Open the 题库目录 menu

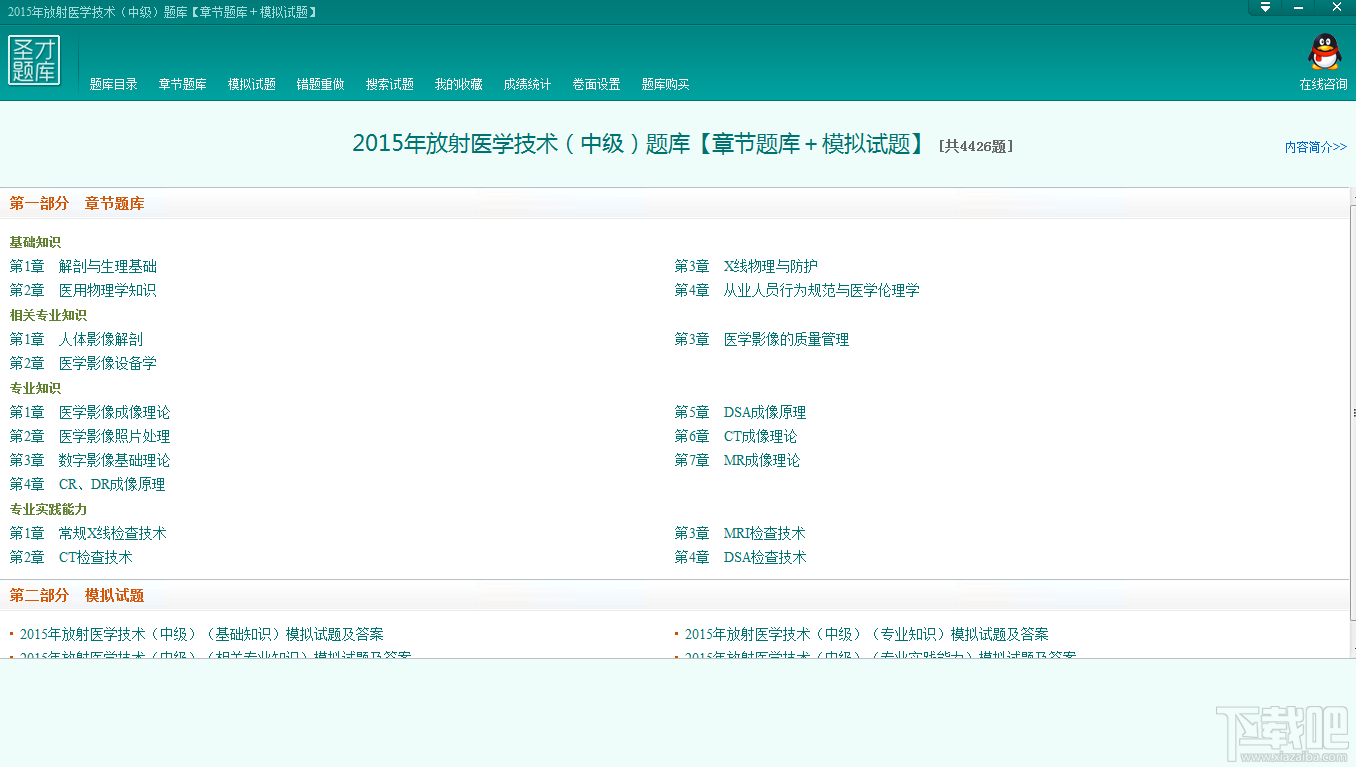114,84
